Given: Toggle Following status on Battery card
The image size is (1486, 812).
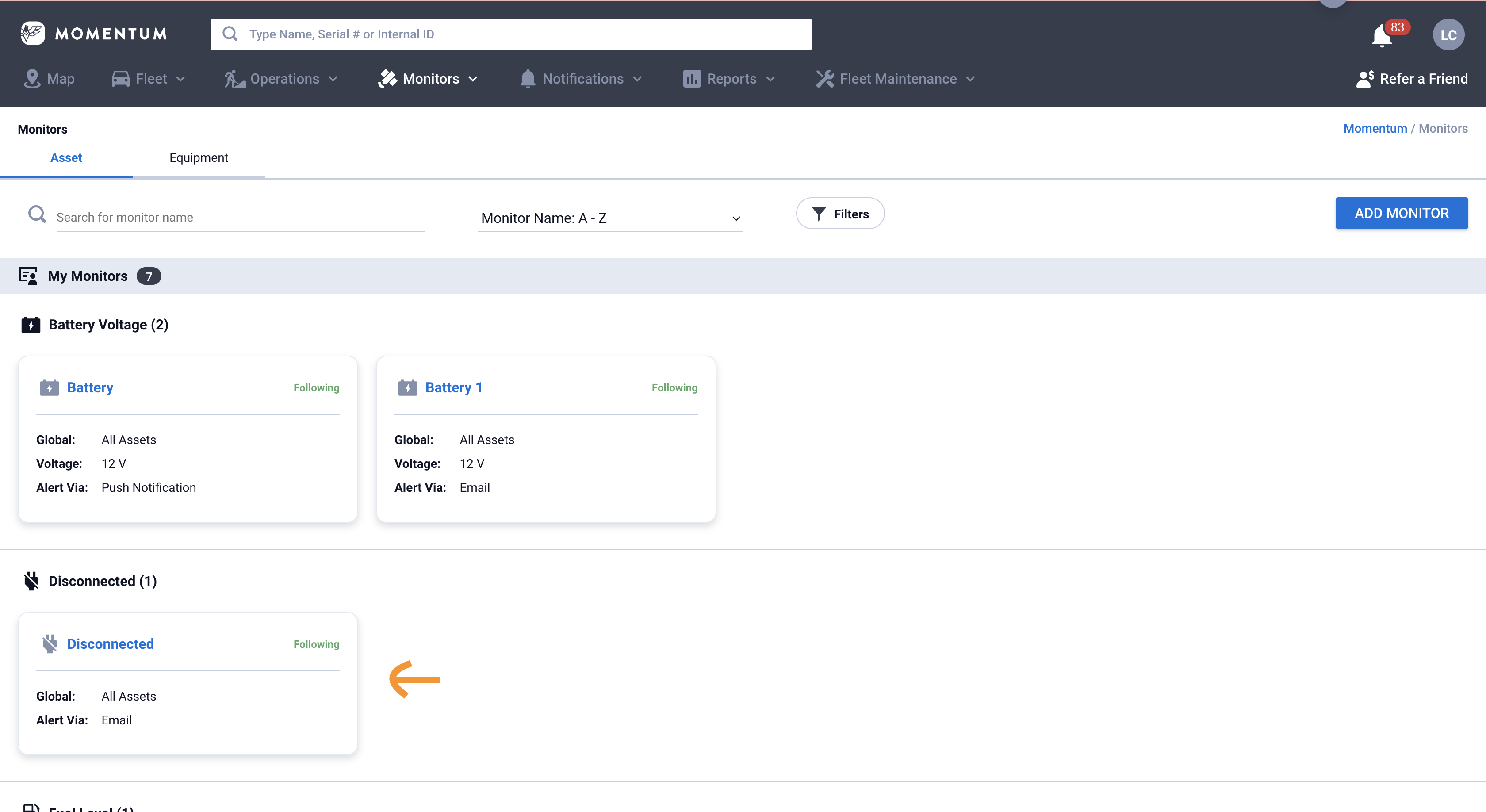Looking at the screenshot, I should click(316, 387).
